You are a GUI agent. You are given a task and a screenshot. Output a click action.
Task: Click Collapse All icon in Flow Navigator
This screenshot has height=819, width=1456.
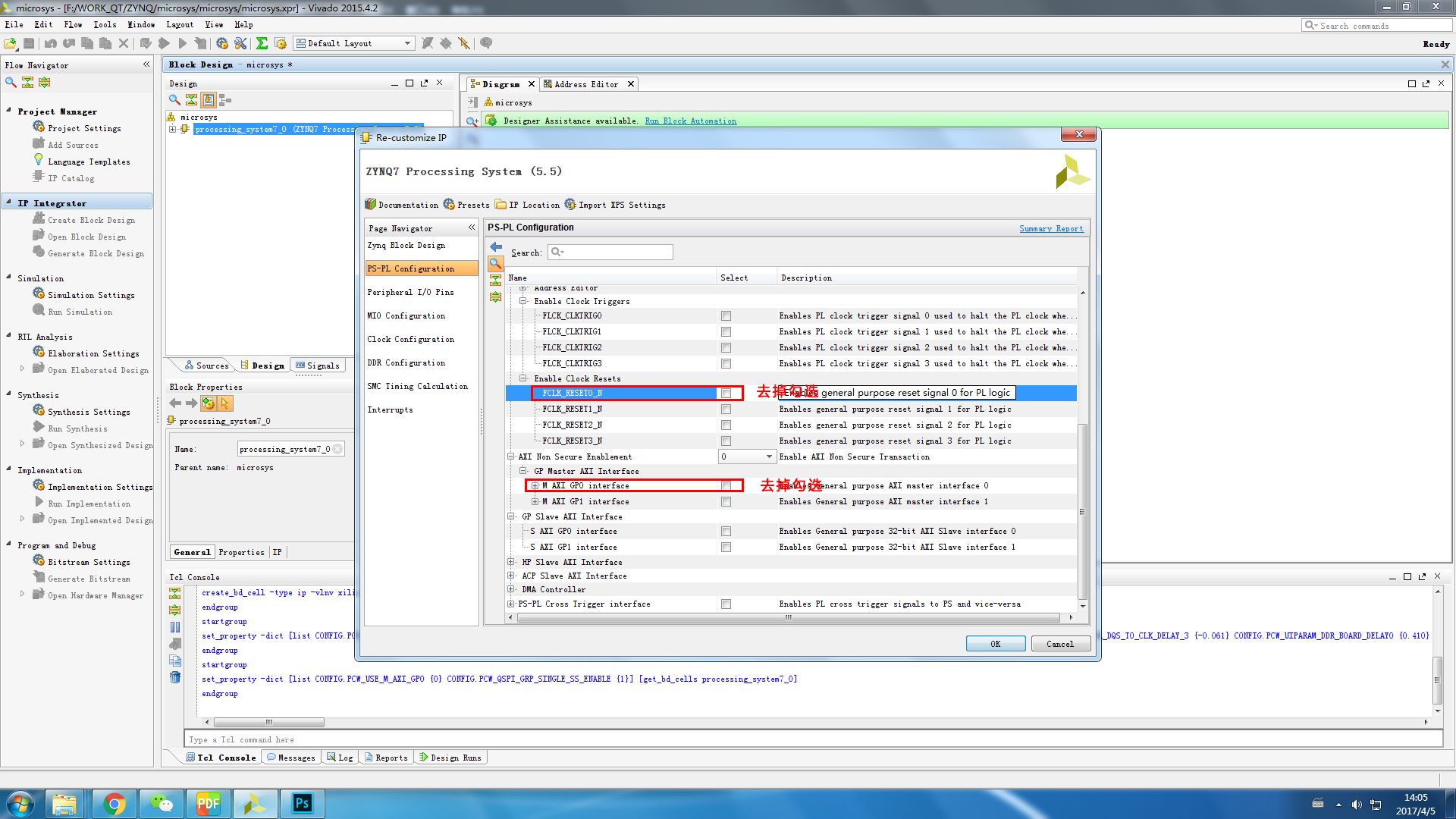coord(27,82)
